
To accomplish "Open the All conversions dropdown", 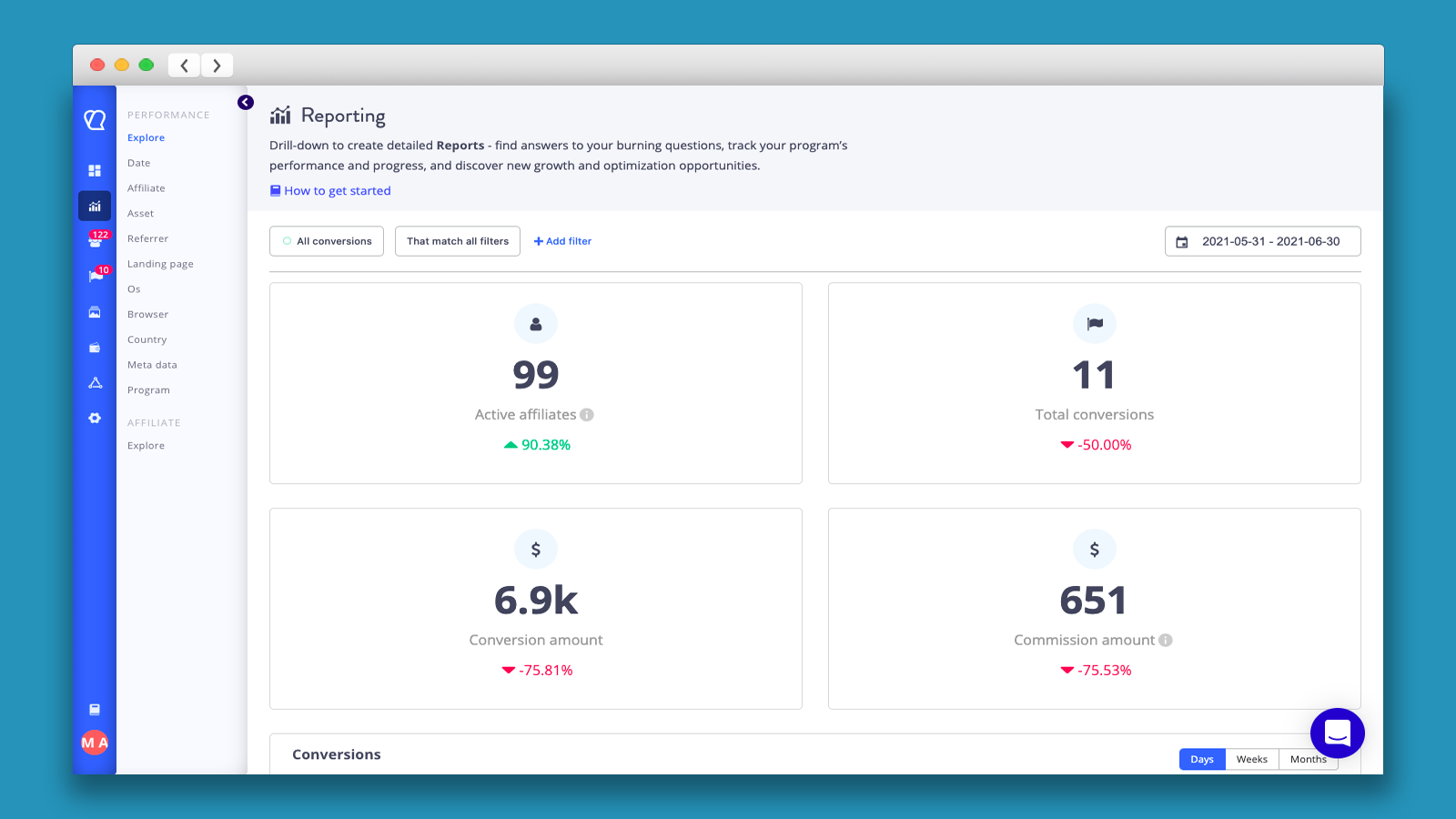I will pos(327,241).
